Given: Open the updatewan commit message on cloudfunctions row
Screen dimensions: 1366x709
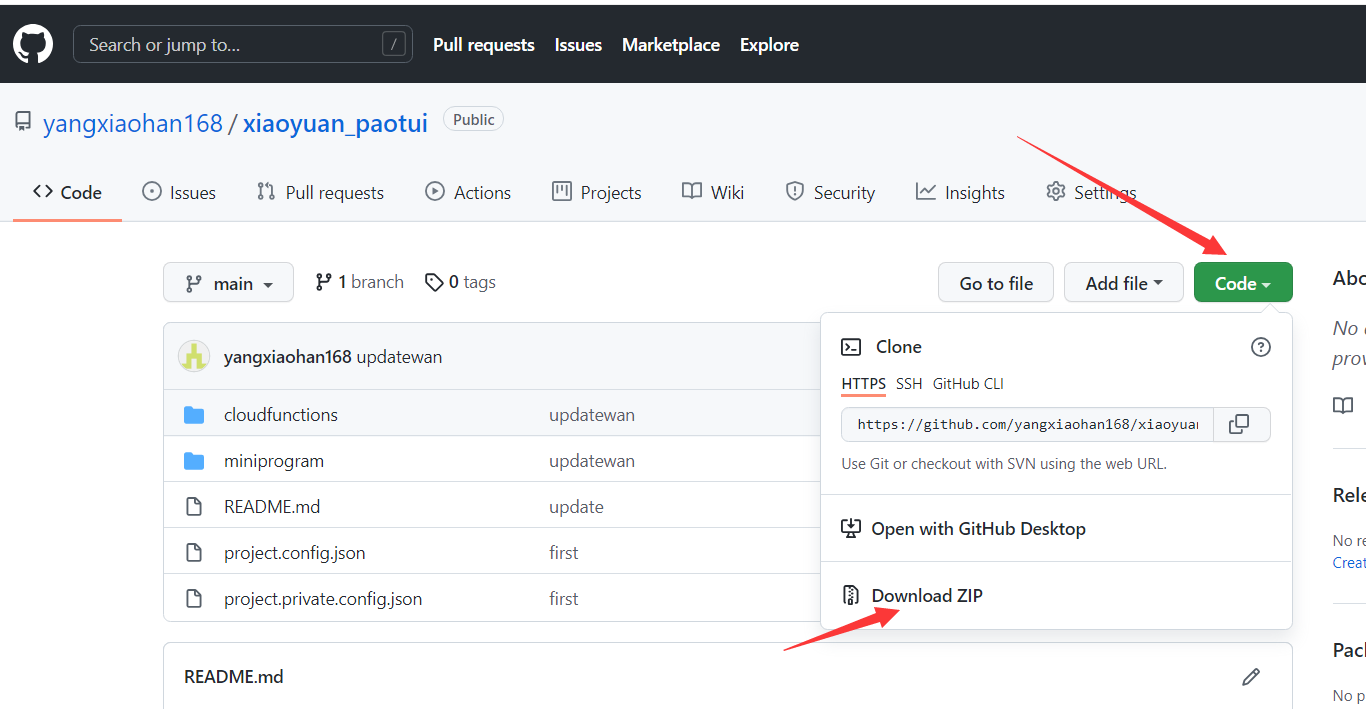Looking at the screenshot, I should tap(592, 414).
